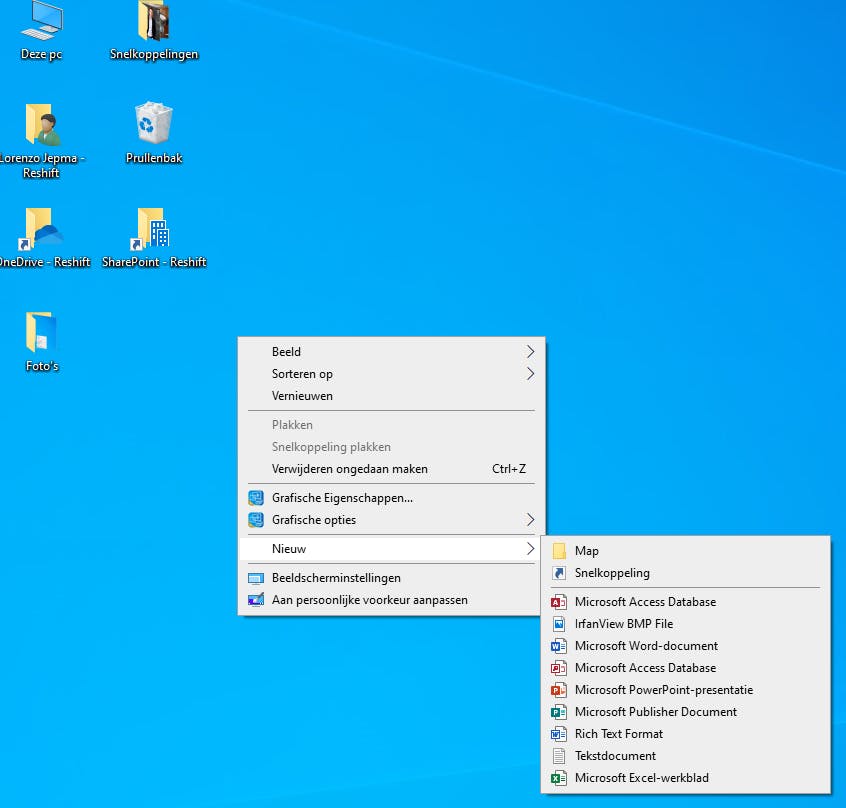Create a new Microsoft Word-document
Screen dimensions: 846x808
coord(646,646)
